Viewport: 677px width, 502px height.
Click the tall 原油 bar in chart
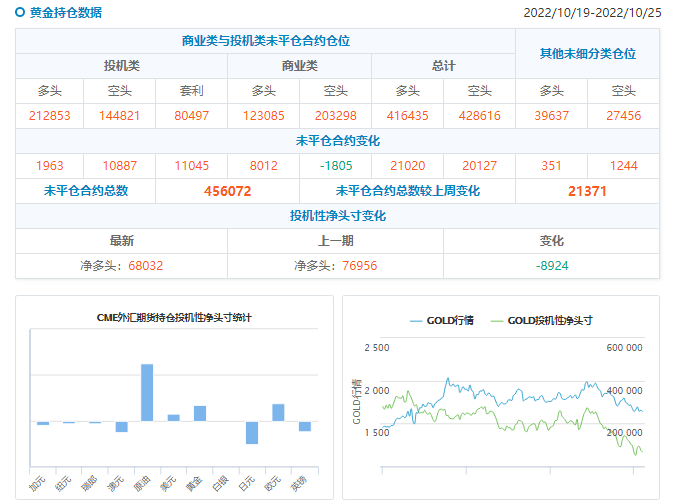coord(147,392)
